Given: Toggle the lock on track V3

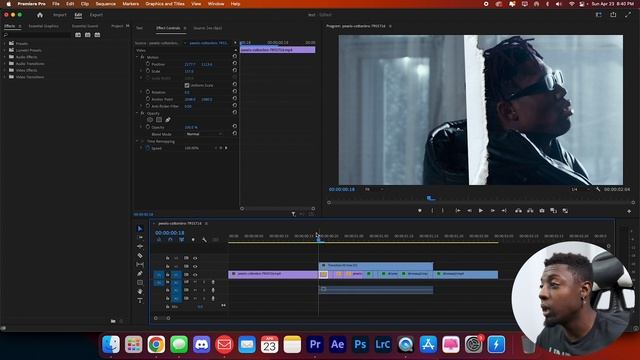Looking at the screenshot, I should (x=167, y=258).
